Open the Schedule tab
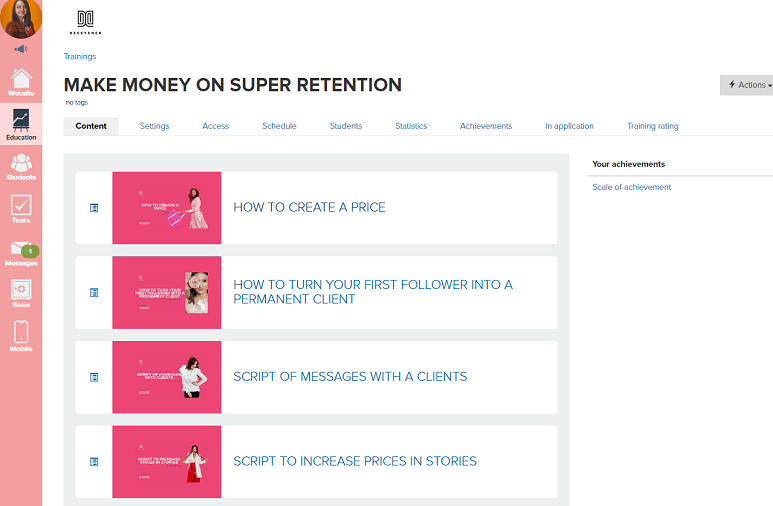 pyautogui.click(x=279, y=126)
